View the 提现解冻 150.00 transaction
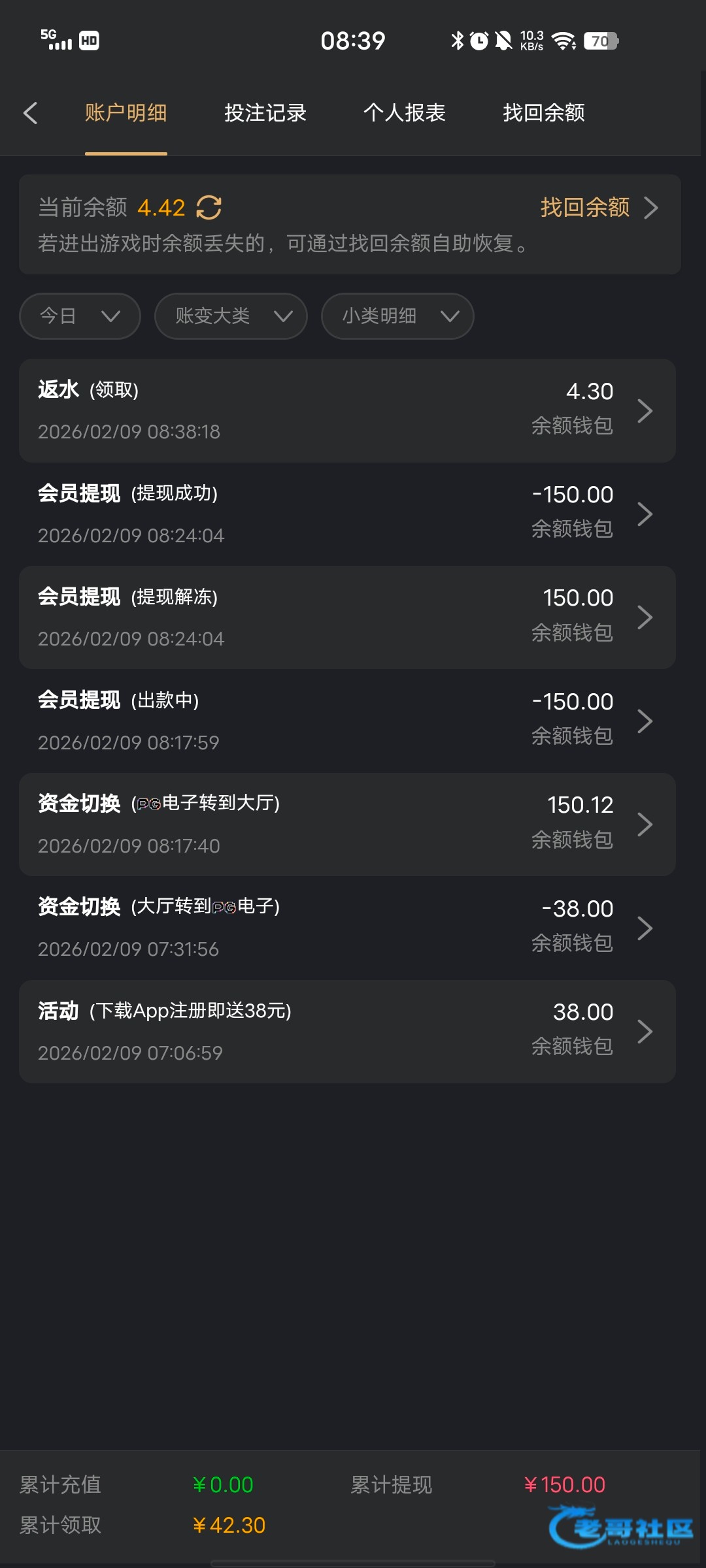The image size is (706, 1568). [x=347, y=617]
